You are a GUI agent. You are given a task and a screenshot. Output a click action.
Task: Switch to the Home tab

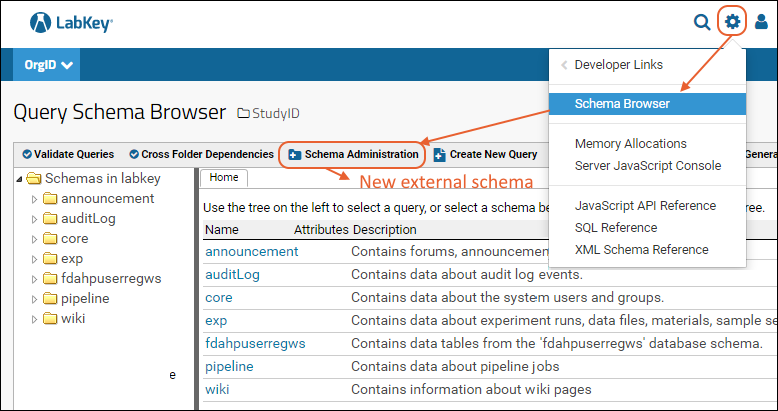(223, 177)
